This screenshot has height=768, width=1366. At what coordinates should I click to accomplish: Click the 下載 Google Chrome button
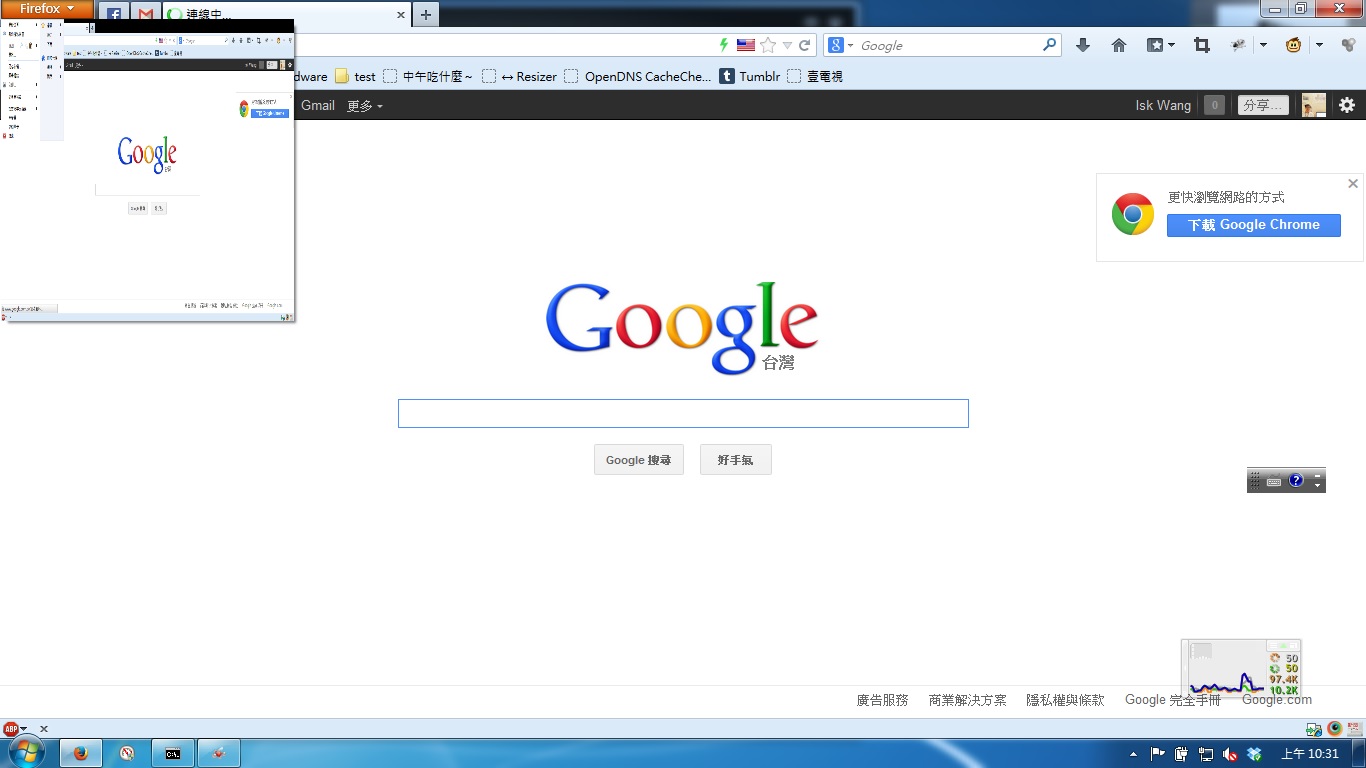pos(1253,225)
